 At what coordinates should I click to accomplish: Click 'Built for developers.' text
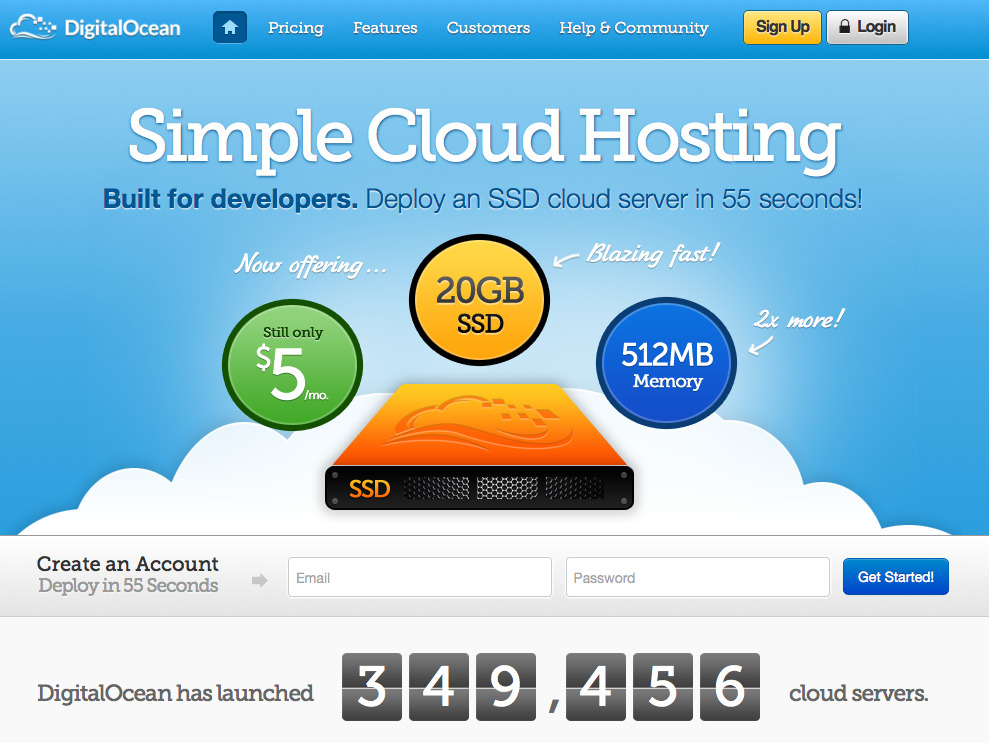coord(231,199)
